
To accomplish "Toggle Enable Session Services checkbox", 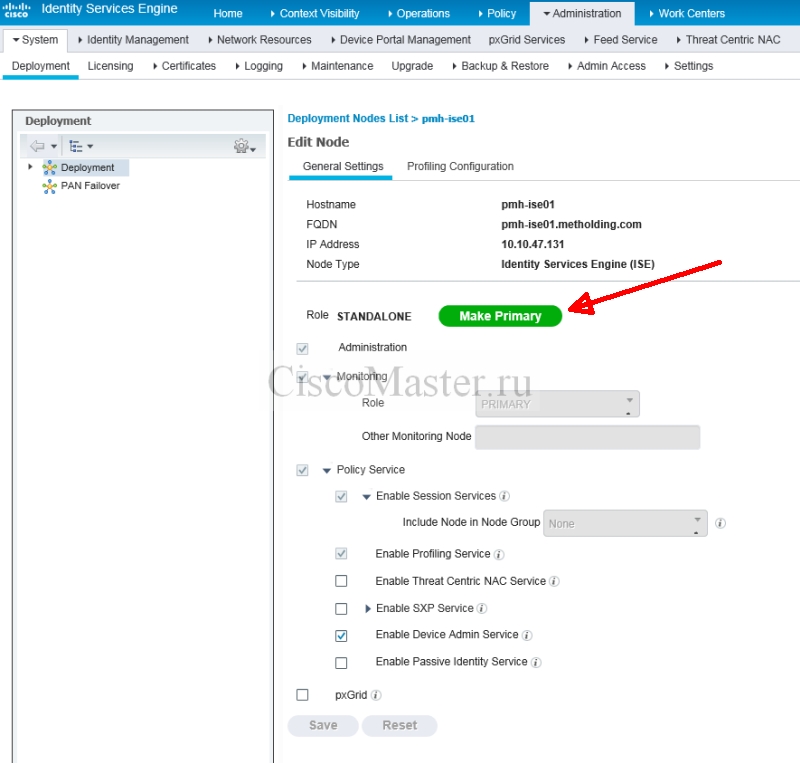I will coord(341,497).
